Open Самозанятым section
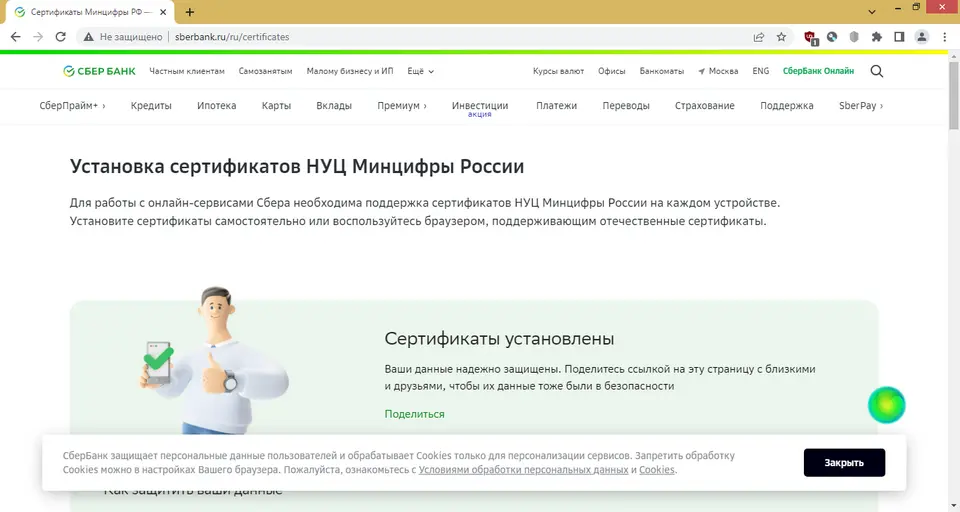Screen dimensions: 960x512 265,71
